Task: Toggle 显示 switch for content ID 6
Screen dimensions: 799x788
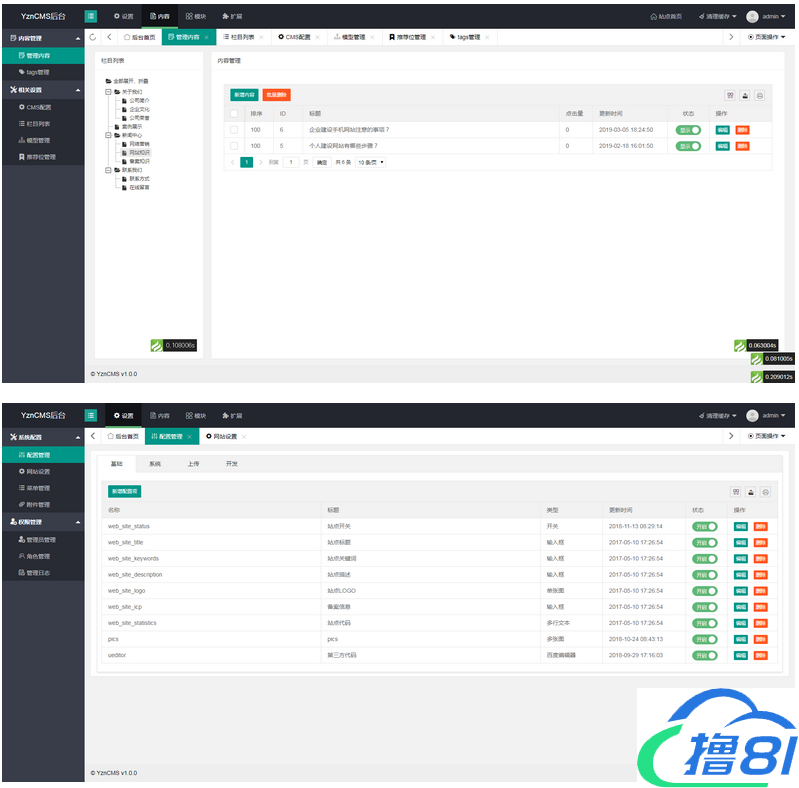Action: point(688,130)
